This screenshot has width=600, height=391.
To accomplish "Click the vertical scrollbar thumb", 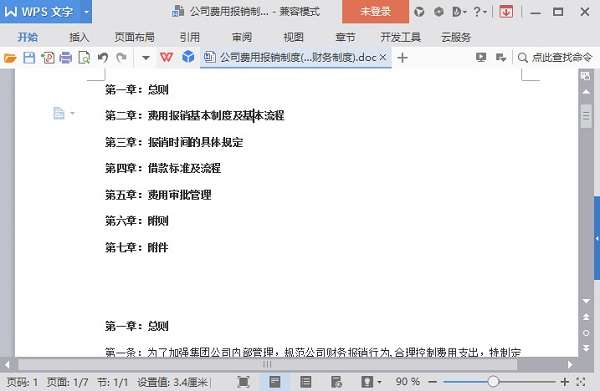I will 586,116.
